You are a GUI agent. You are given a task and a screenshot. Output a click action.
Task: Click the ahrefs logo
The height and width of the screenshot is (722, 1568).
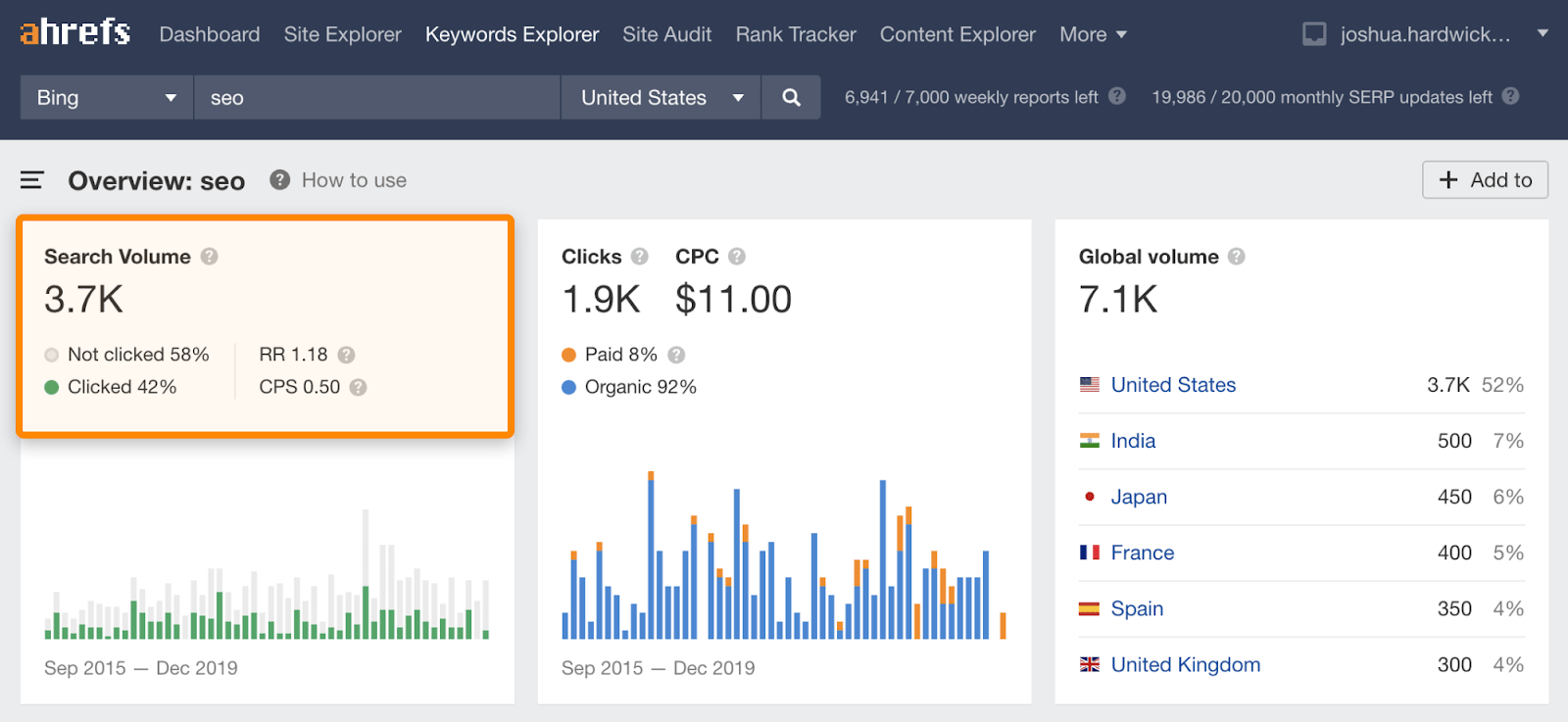75,33
